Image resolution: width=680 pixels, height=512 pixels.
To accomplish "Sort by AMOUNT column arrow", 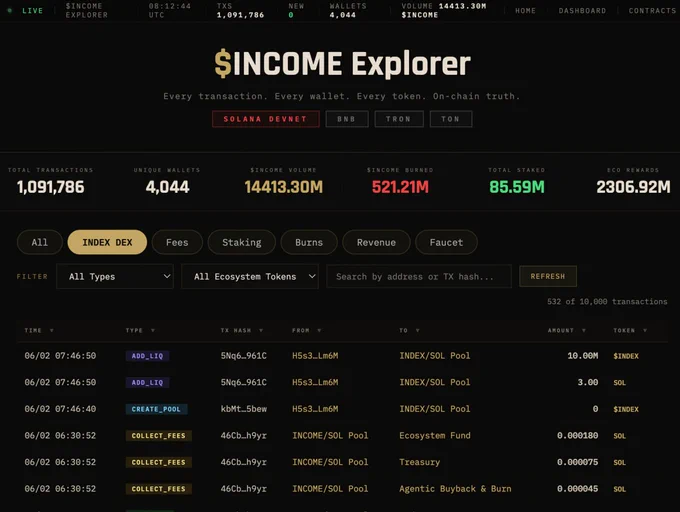I will (584, 331).
